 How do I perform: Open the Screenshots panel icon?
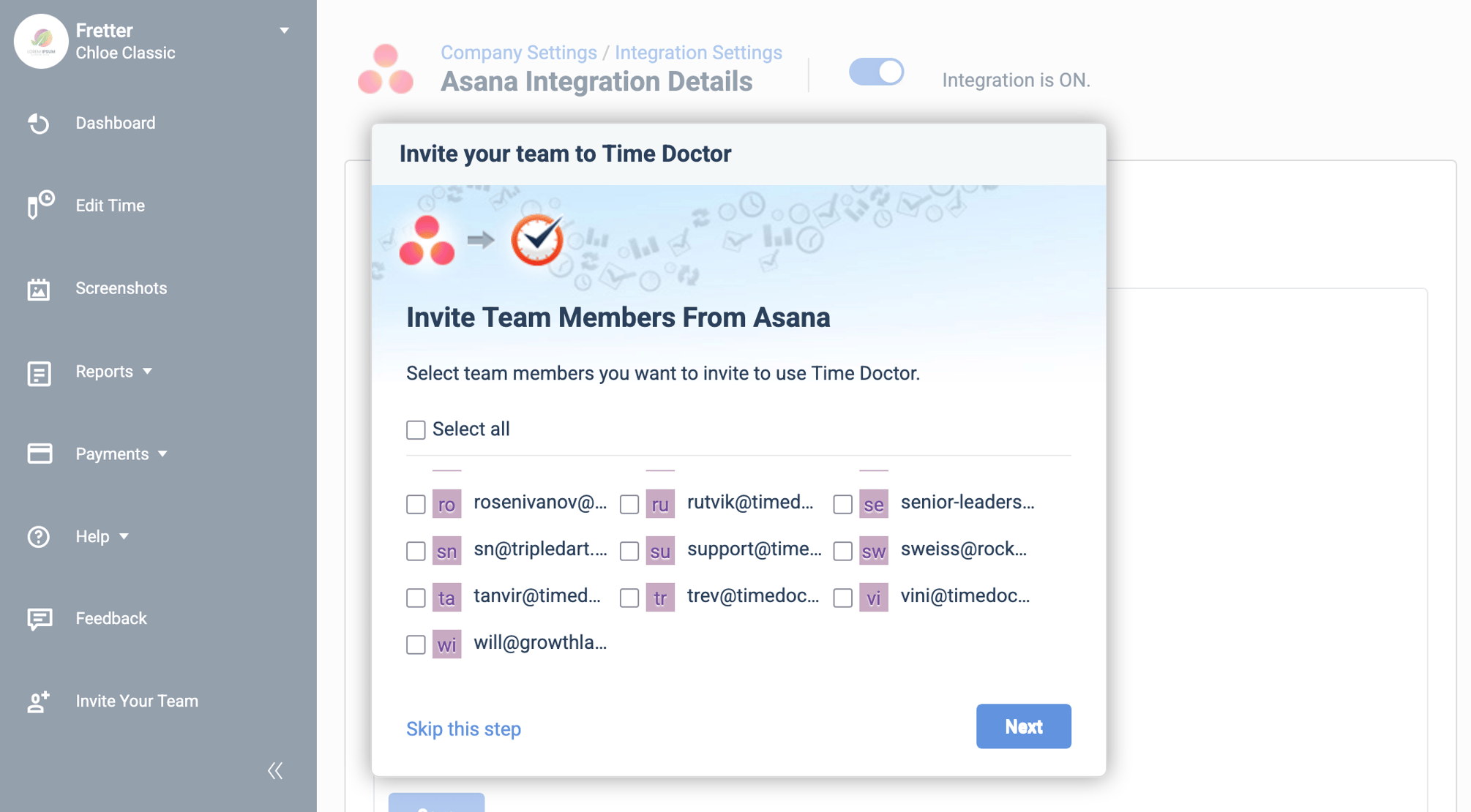tap(39, 288)
